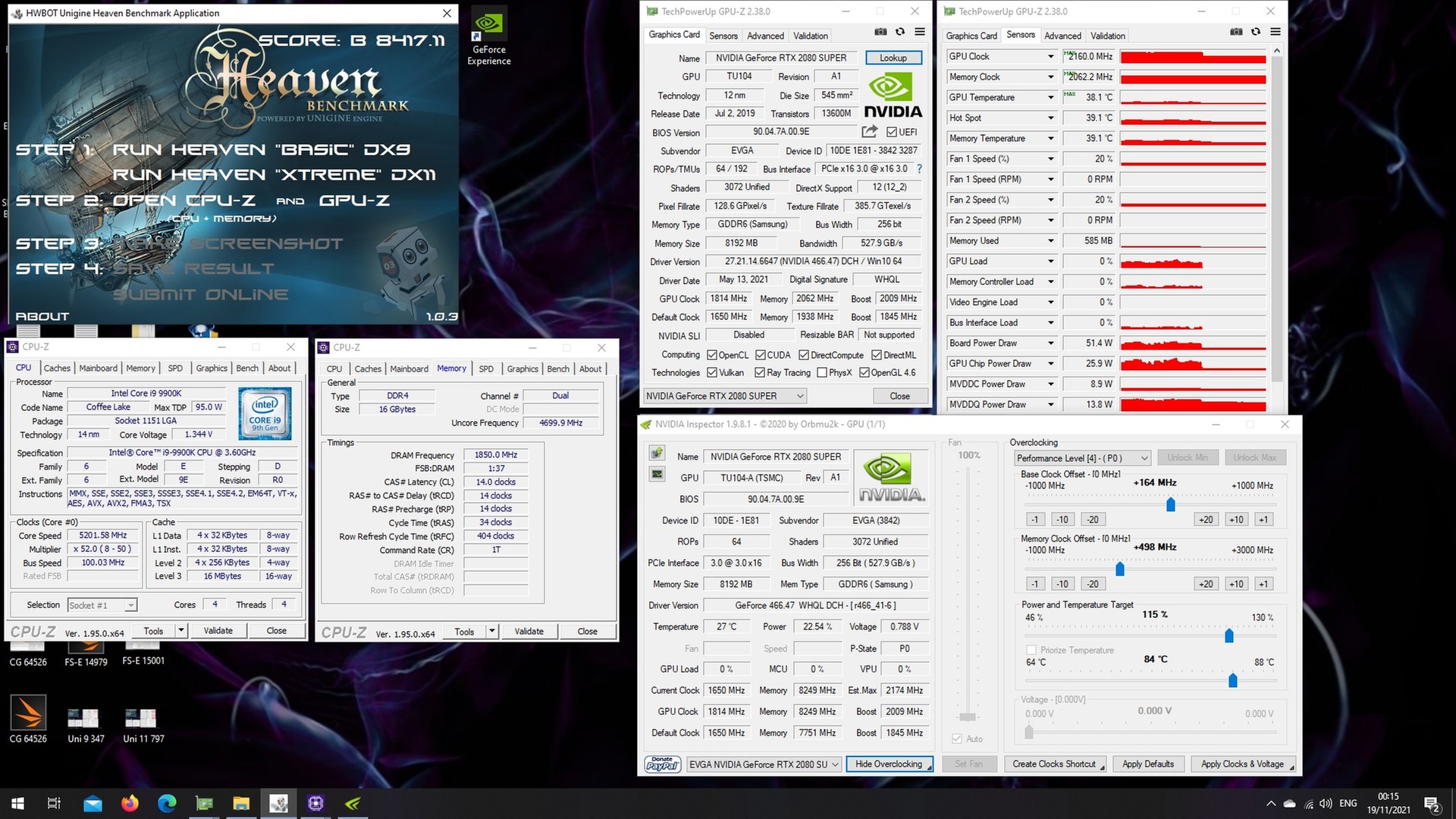This screenshot has width=1456, height=819.
Task: Open Task View on the taskbar
Action: click(55, 803)
